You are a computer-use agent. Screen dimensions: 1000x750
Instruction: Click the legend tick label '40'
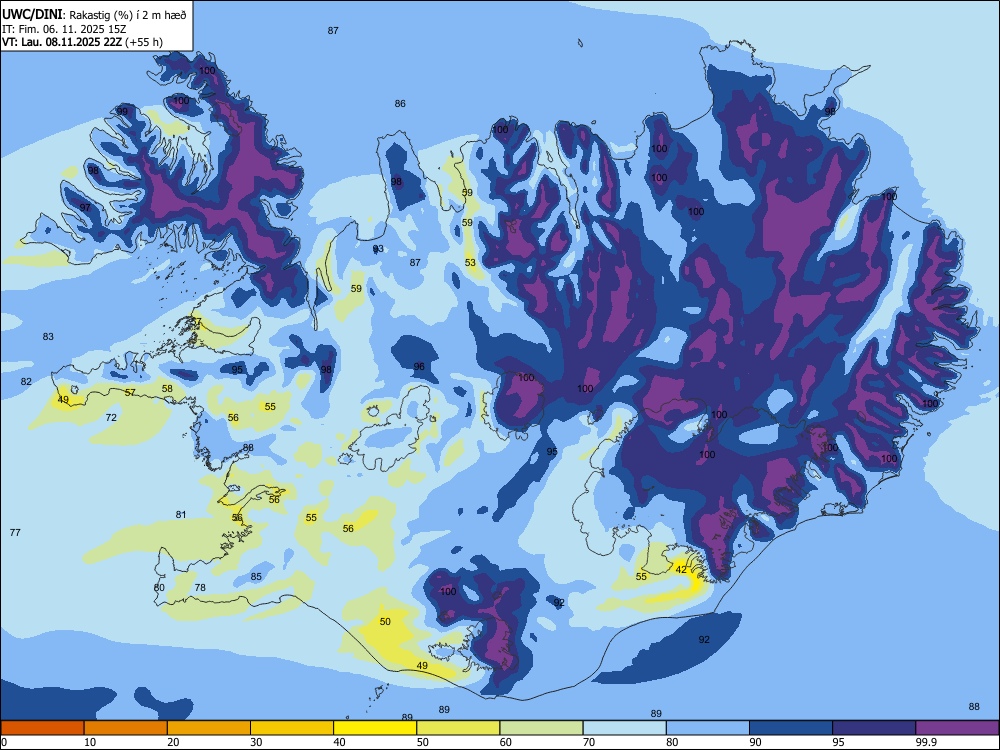click(340, 742)
